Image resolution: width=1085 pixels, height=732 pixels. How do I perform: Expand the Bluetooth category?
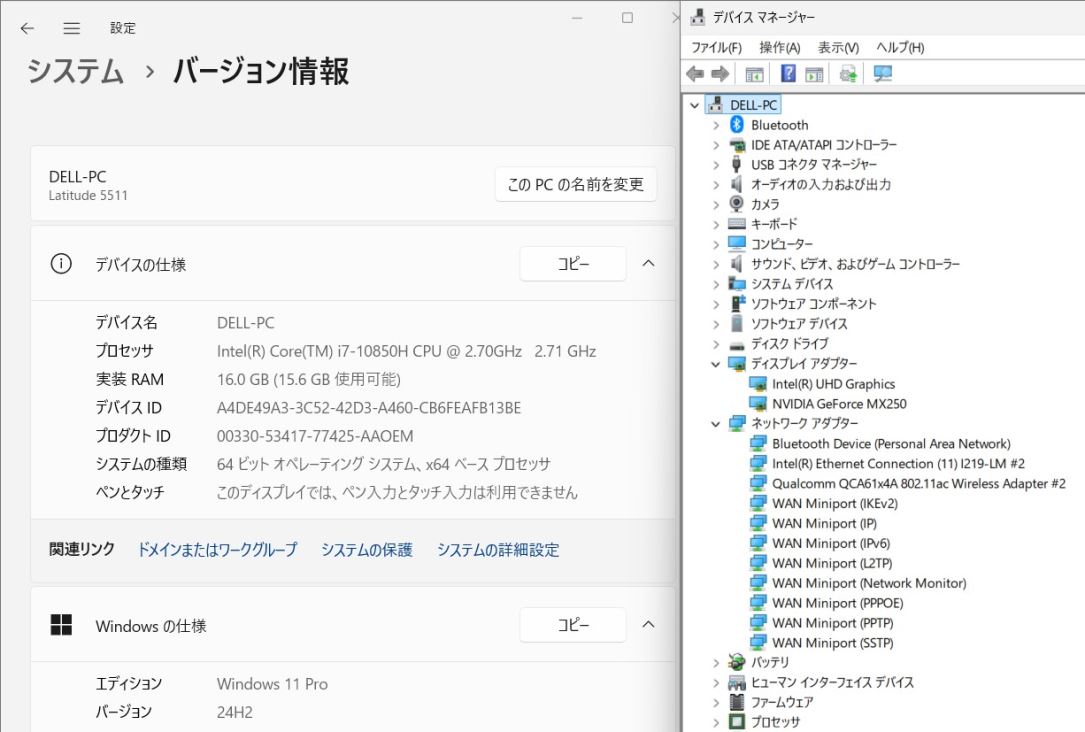click(716, 125)
